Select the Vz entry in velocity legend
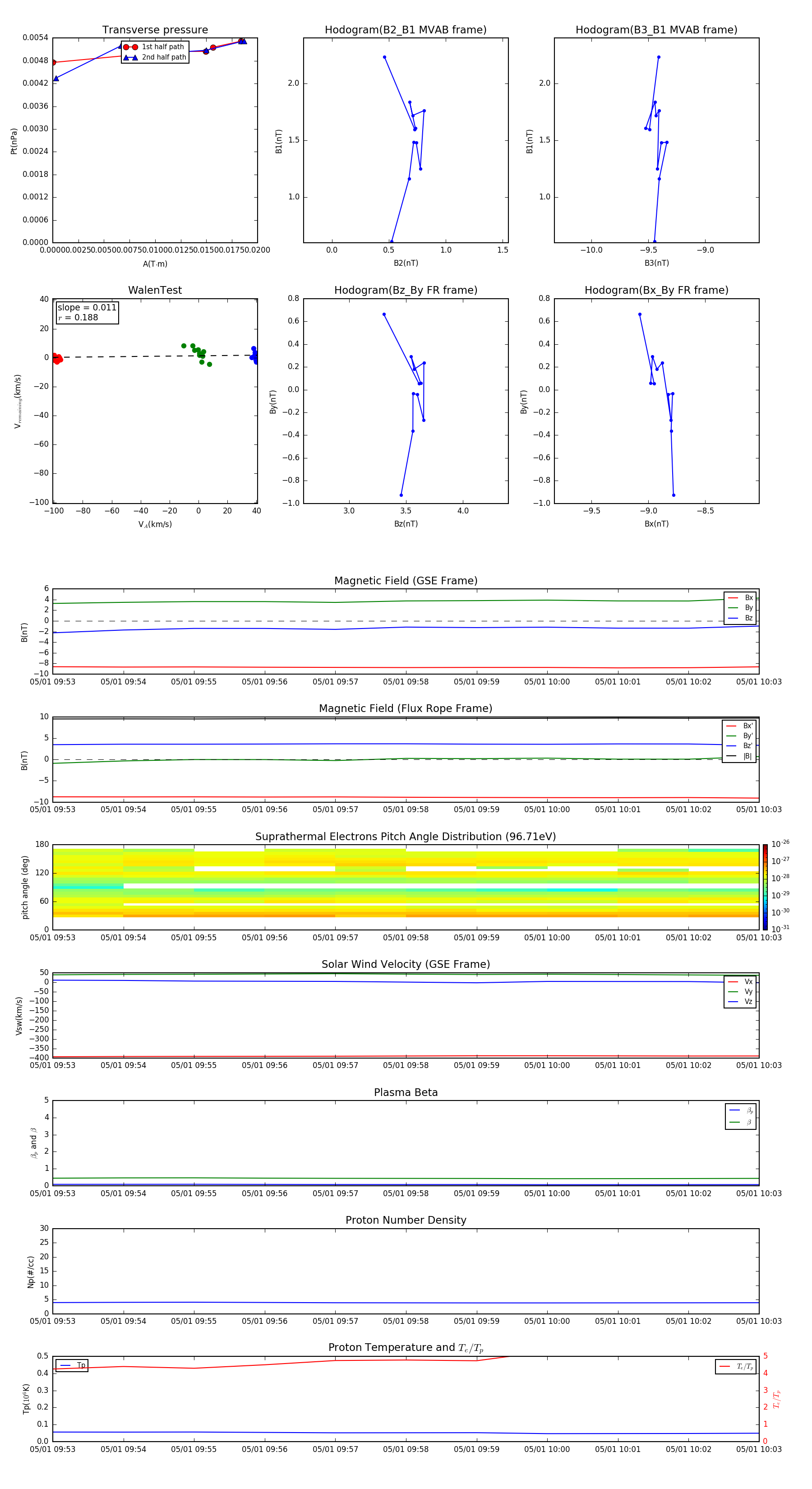Screen dimensions: 812x1489 [x=740, y=1001]
